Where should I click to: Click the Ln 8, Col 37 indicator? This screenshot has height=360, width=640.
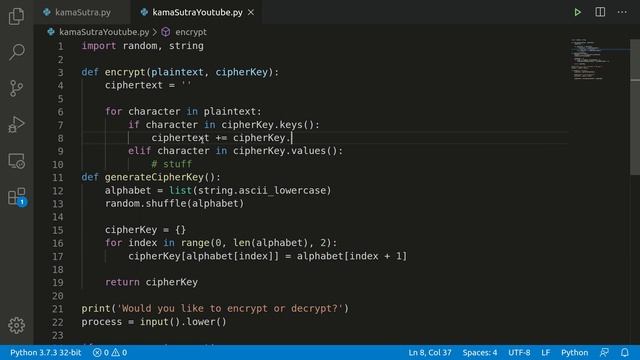click(430, 353)
